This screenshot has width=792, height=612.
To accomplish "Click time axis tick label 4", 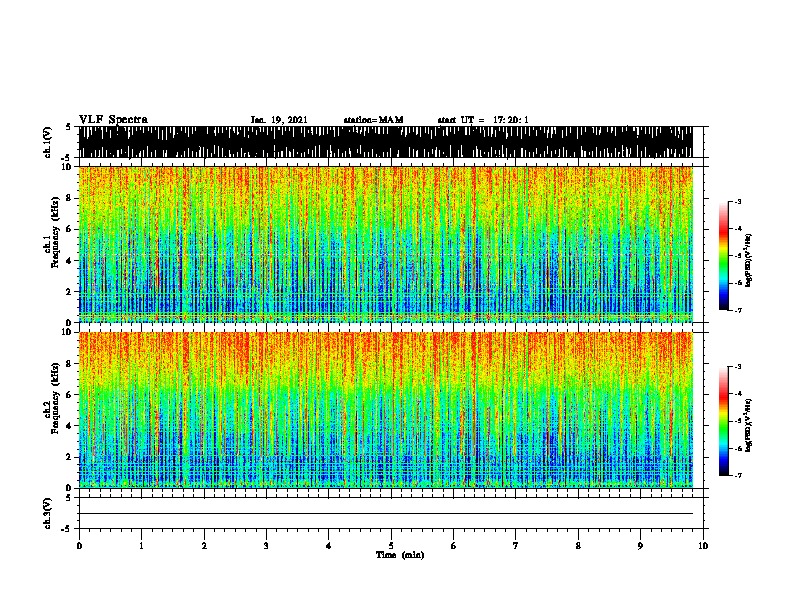I will tap(329, 546).
